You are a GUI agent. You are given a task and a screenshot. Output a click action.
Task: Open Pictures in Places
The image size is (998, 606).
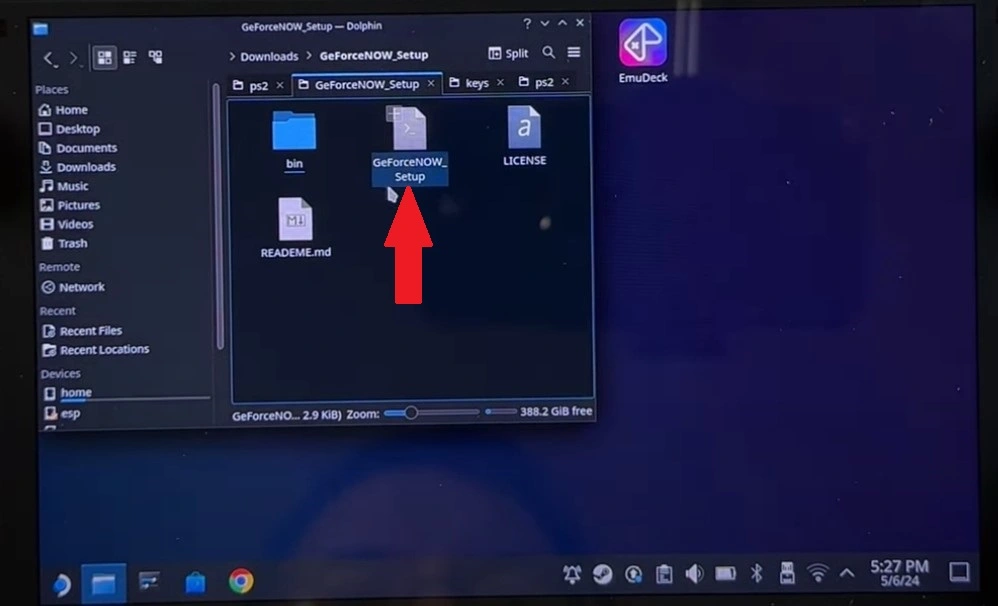(69, 206)
